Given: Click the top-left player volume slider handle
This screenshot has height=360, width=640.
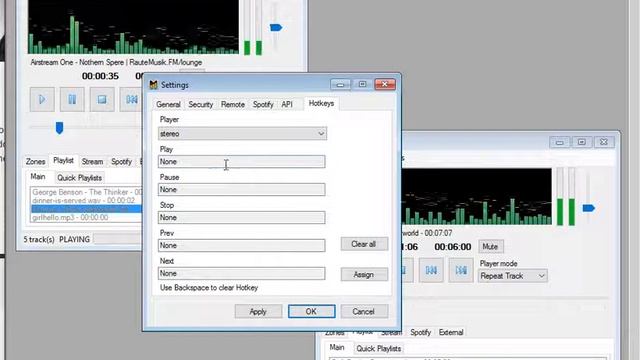Looking at the screenshot, I should click(x=276, y=28).
